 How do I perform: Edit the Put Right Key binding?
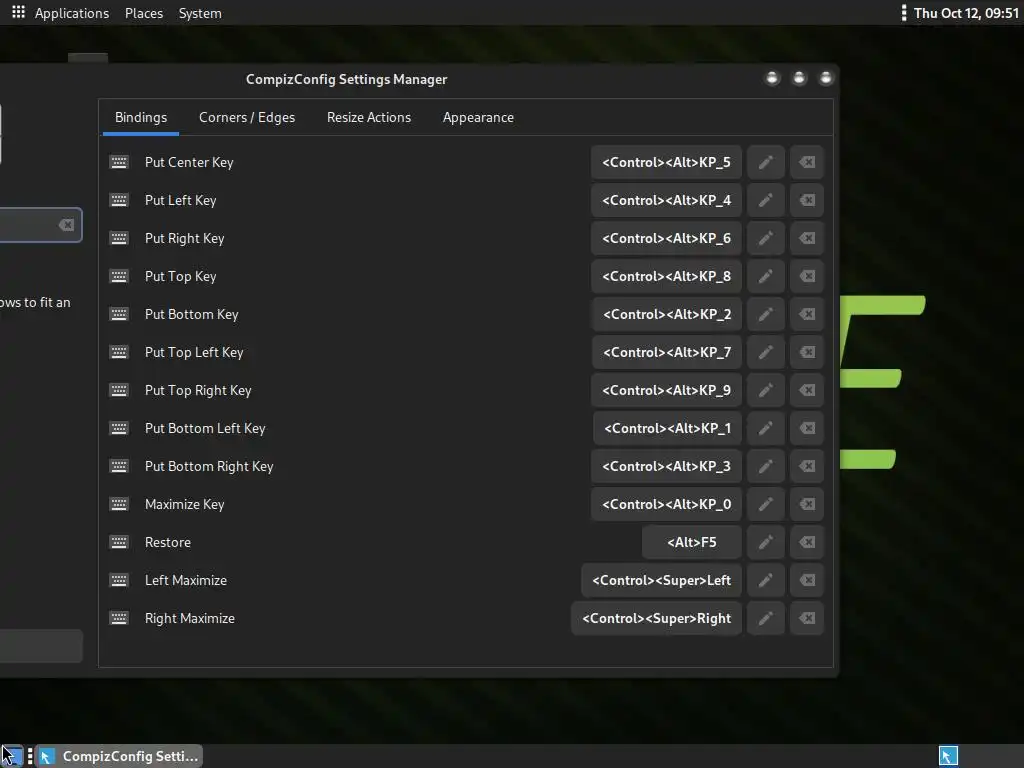(x=765, y=238)
